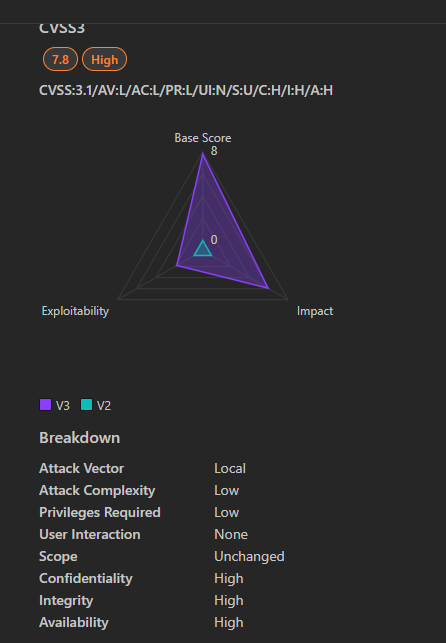Click the purple V3 Base Score vertex
This screenshot has width=446, height=643.
203,153
